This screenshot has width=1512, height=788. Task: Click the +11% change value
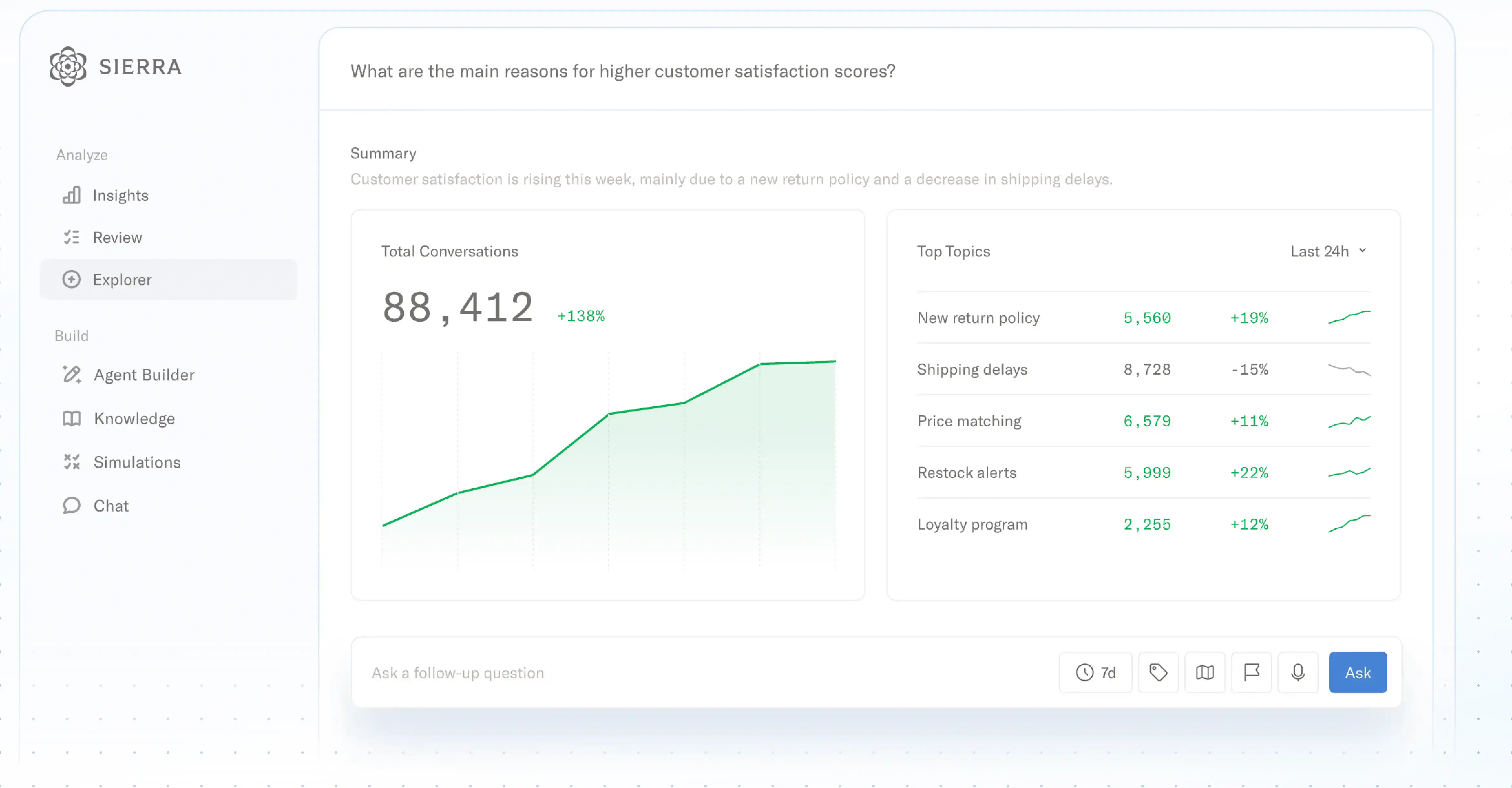tap(1249, 421)
